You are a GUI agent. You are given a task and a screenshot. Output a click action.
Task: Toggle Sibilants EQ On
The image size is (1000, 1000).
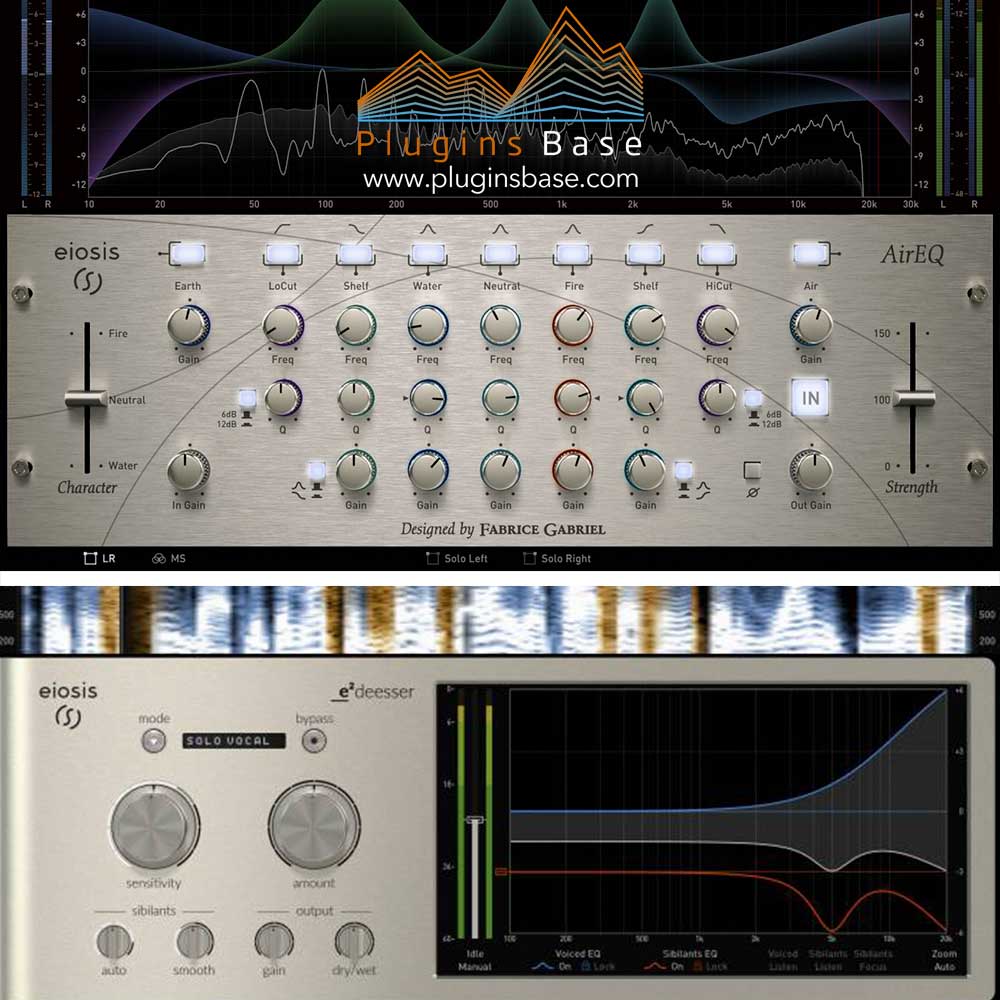665,967
